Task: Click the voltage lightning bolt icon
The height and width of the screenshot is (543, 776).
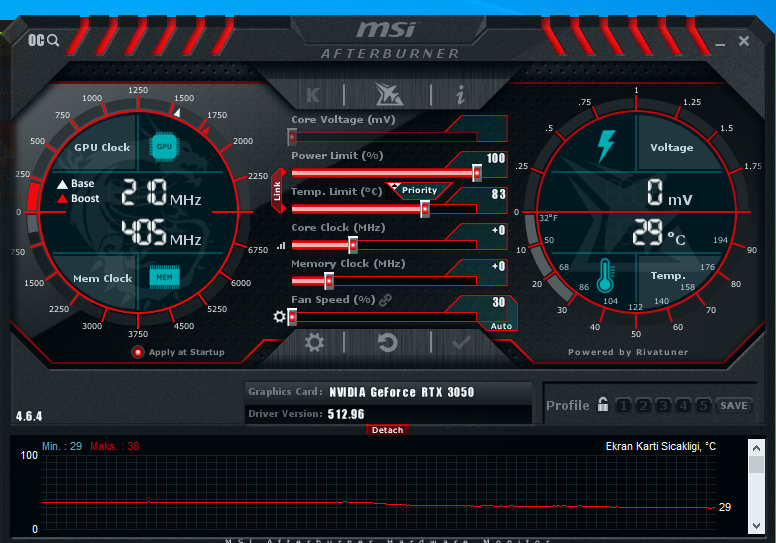Action: (x=606, y=146)
